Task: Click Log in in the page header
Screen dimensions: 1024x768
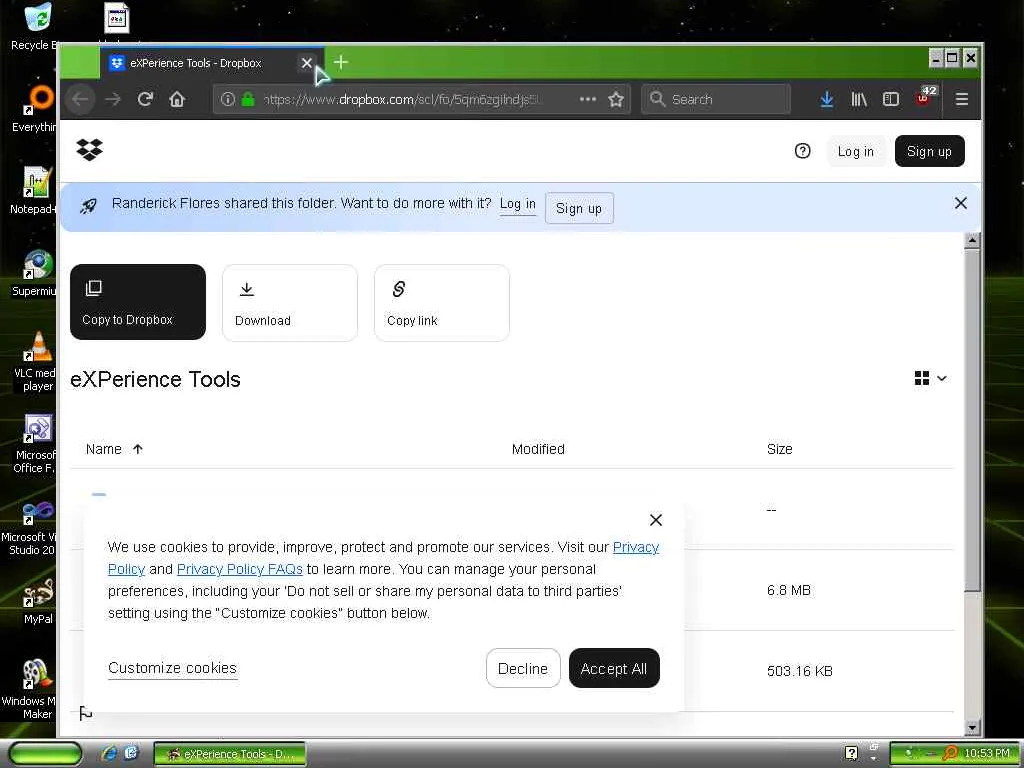Action: pos(856,152)
